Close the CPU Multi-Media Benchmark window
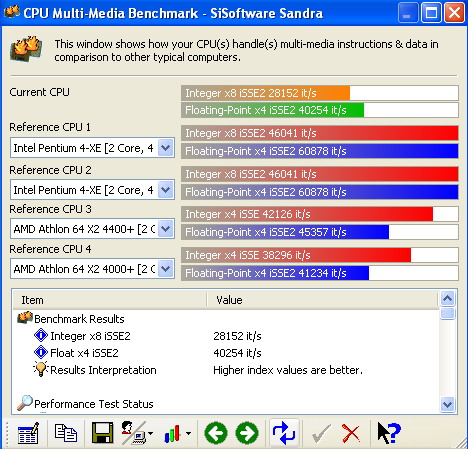The image size is (468, 449). [x=454, y=13]
